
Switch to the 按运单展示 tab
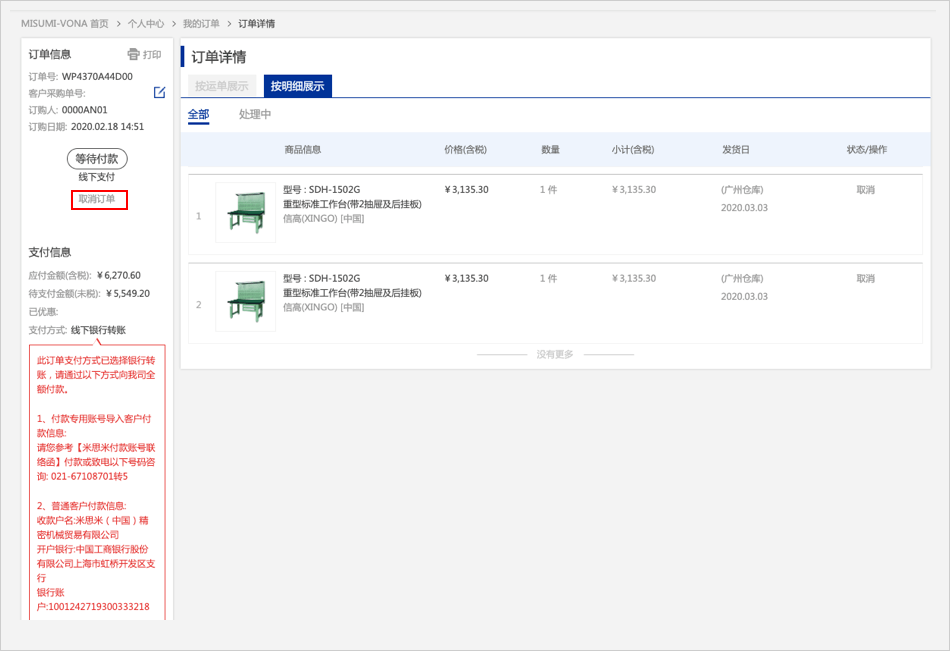click(x=222, y=86)
